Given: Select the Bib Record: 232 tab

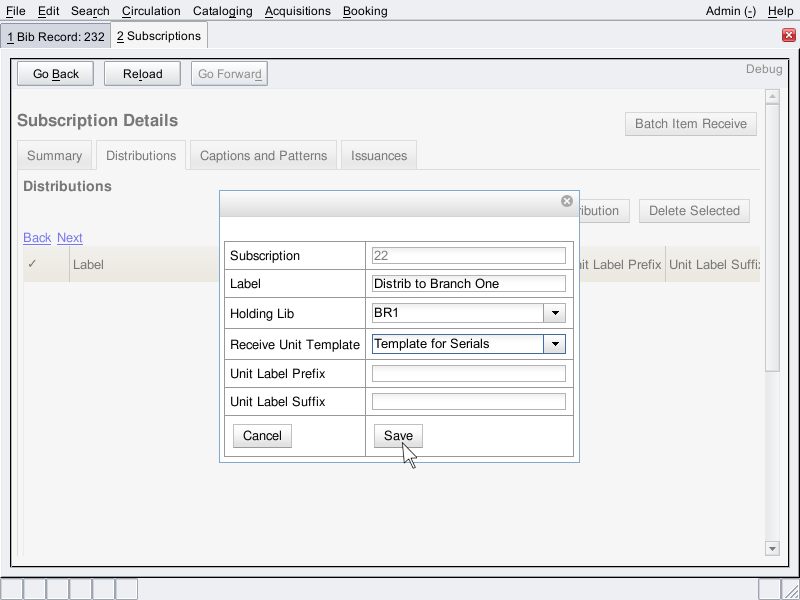Looking at the screenshot, I should (x=55, y=36).
